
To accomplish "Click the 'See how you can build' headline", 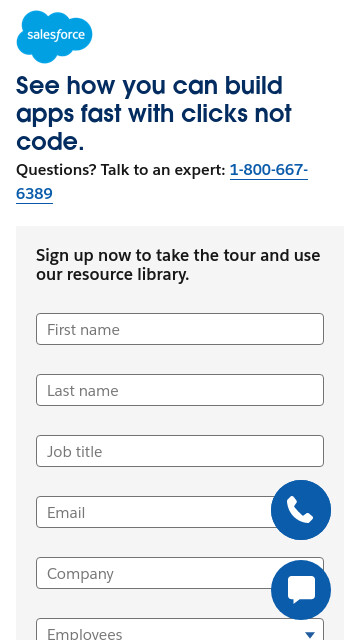I will (149, 86).
